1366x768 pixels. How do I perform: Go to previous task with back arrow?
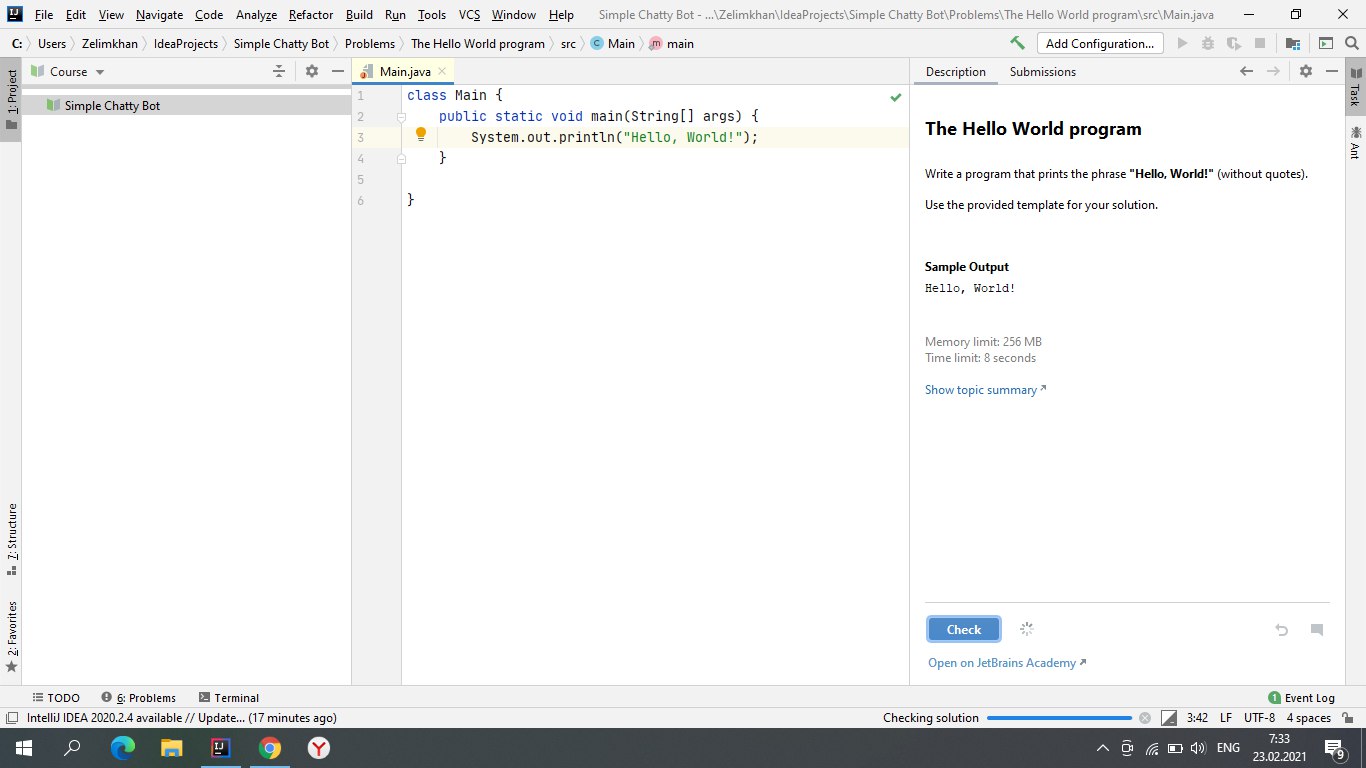pos(1246,71)
